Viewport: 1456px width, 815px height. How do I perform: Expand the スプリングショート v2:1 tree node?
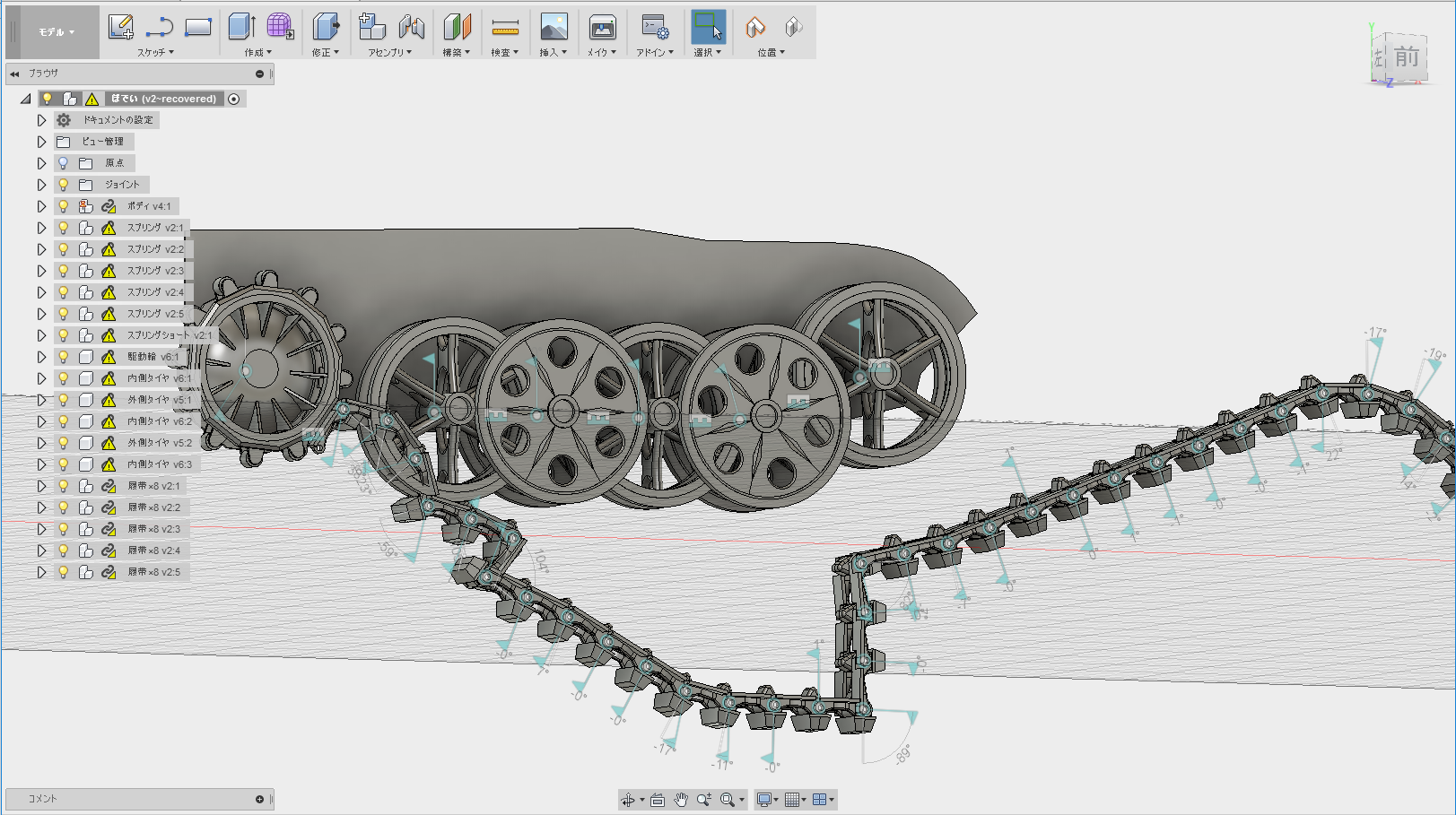tap(41, 335)
